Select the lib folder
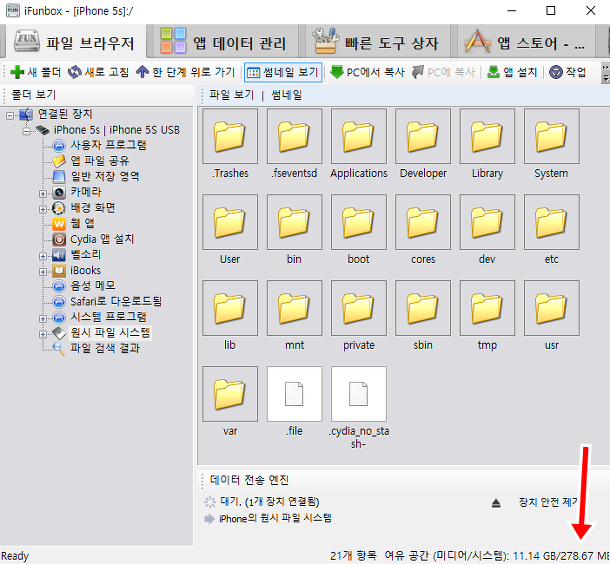 230,308
